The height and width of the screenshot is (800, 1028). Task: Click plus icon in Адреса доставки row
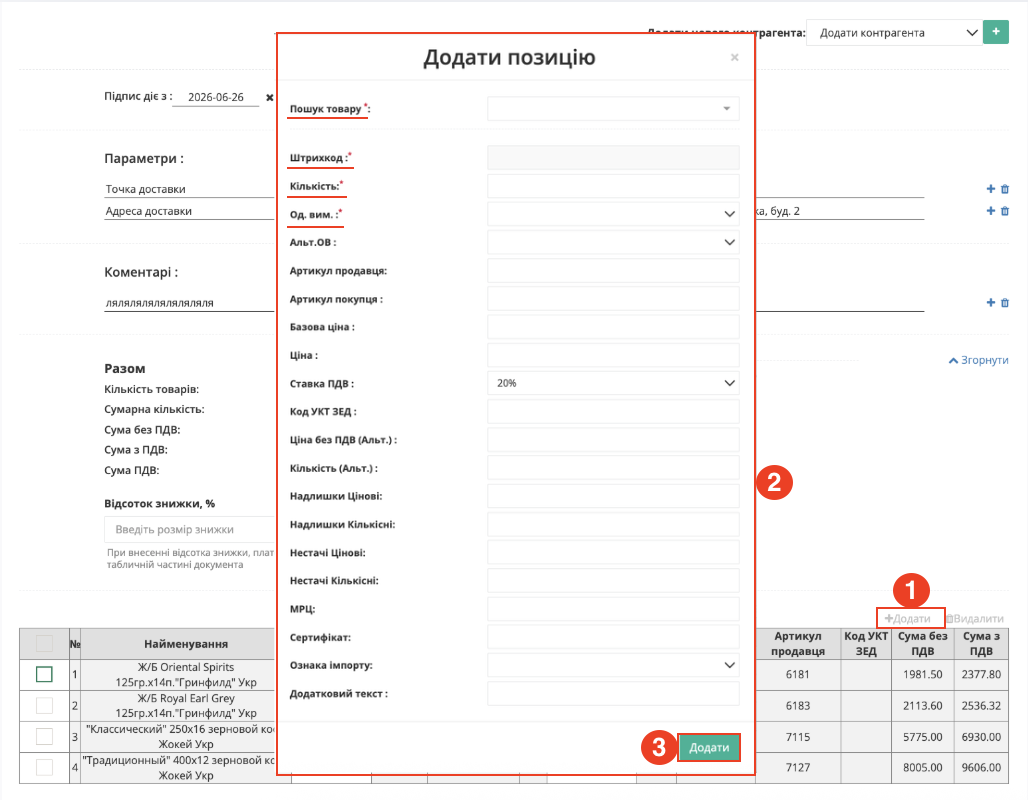(991, 211)
